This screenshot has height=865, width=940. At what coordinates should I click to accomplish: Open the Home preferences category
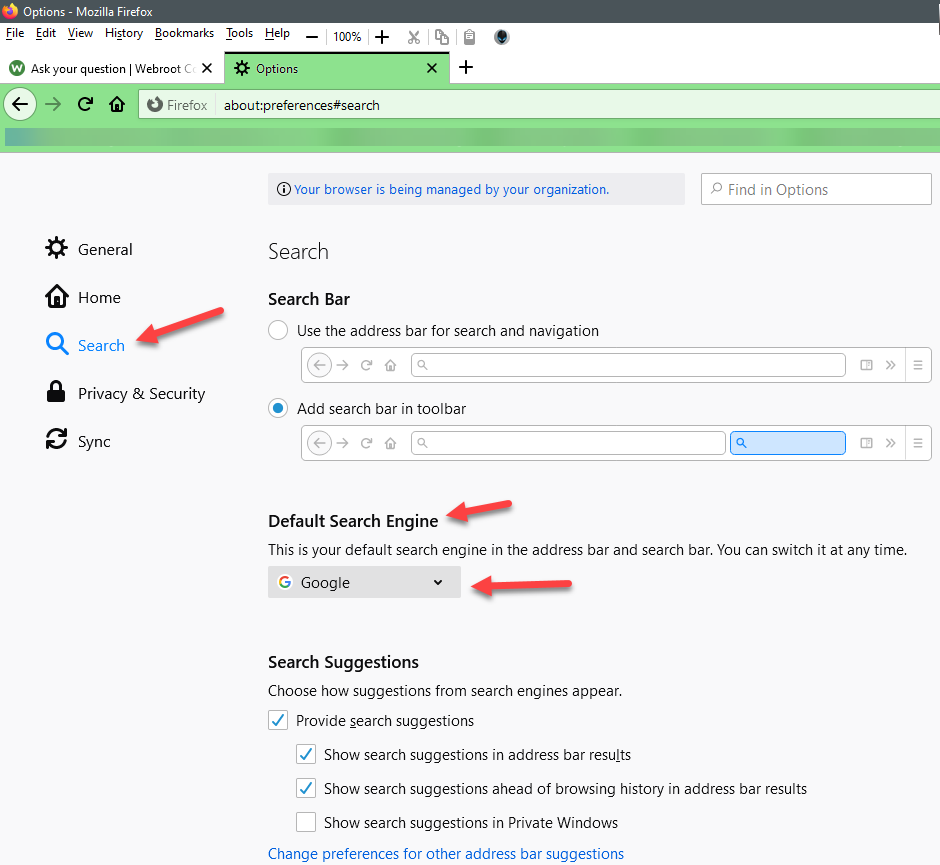[x=83, y=297]
